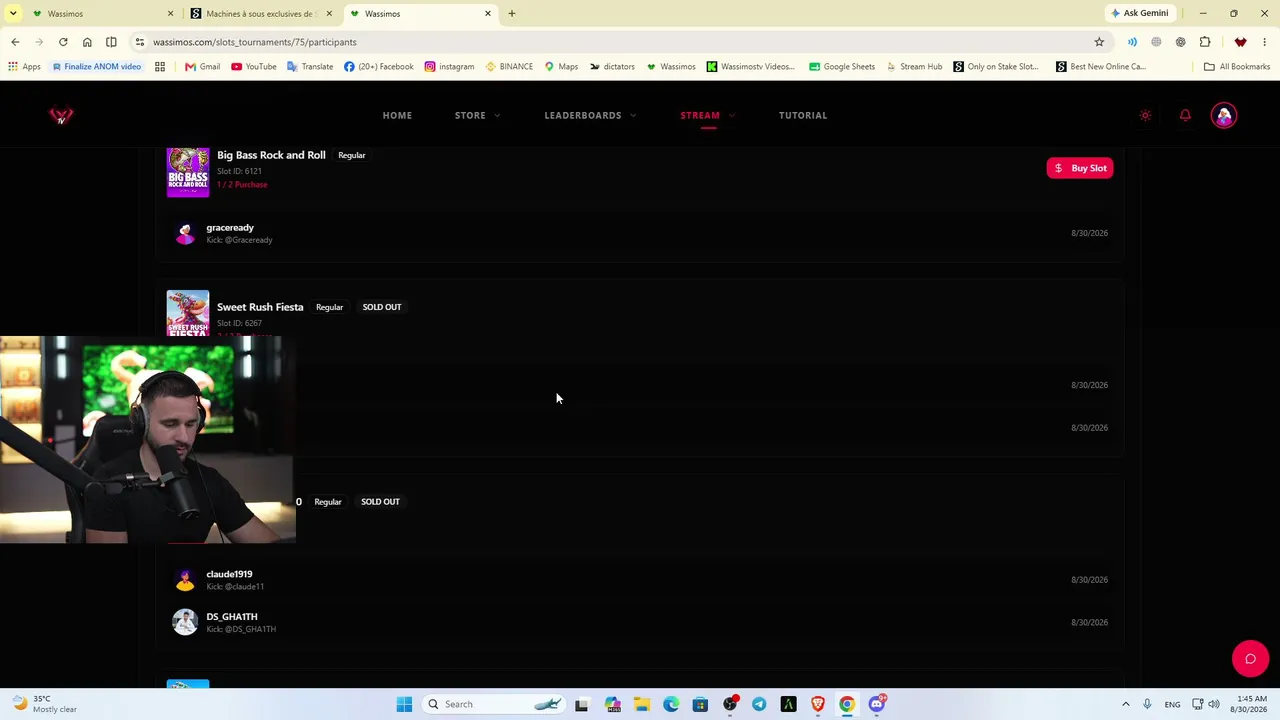Viewport: 1280px width, 720px height.
Task: Click the graceready participant name
Action: [230, 228]
